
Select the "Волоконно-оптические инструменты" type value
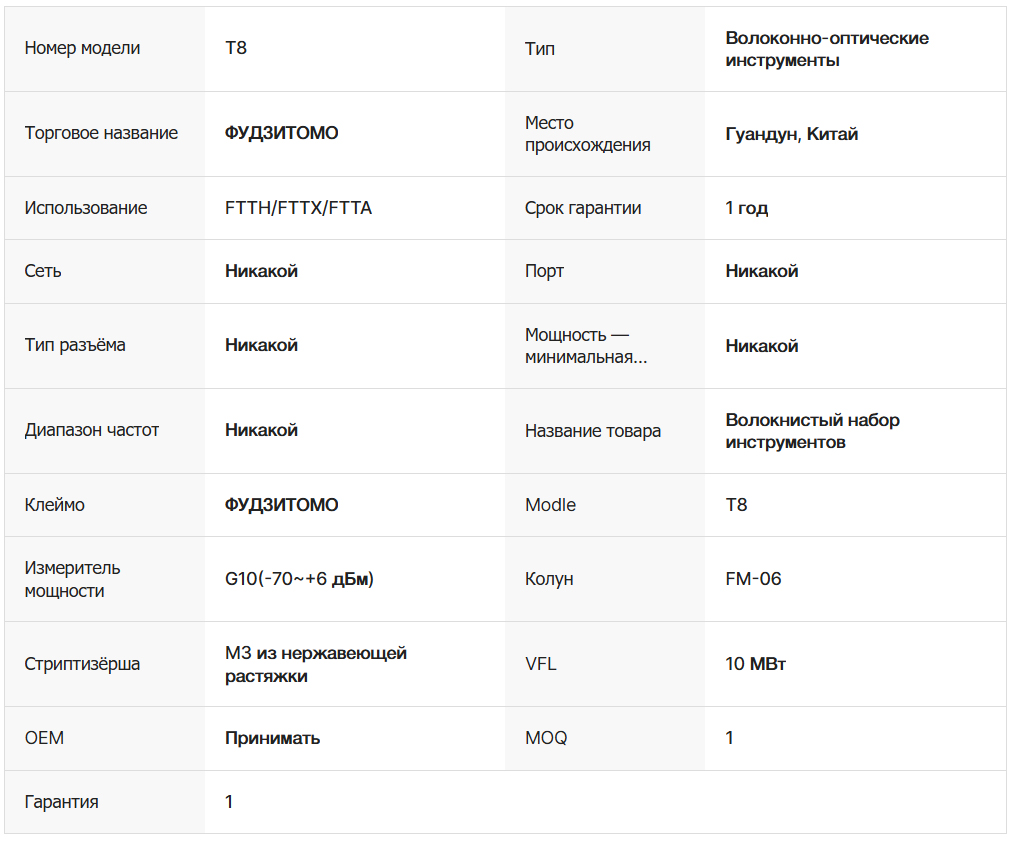click(826, 49)
